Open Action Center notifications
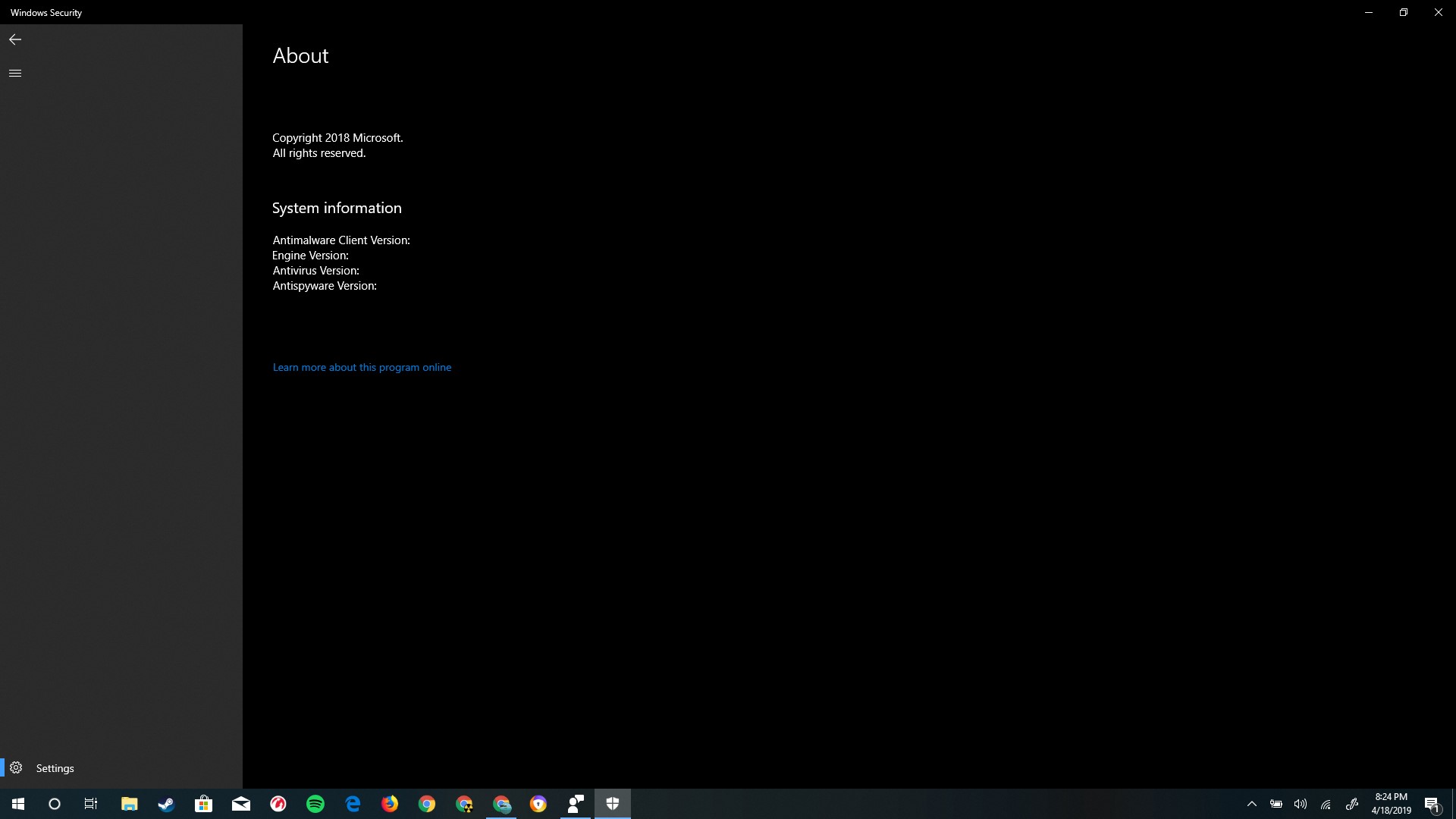This screenshot has height=819, width=1456. (1432, 804)
